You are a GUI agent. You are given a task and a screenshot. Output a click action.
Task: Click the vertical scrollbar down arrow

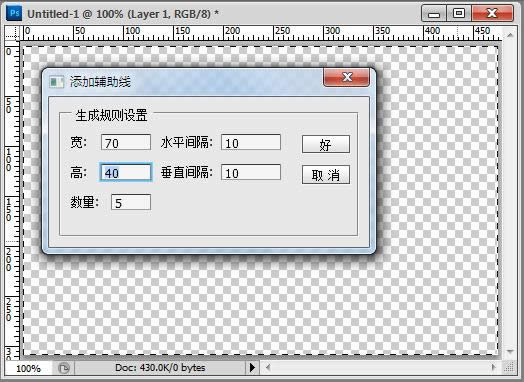(x=510, y=352)
